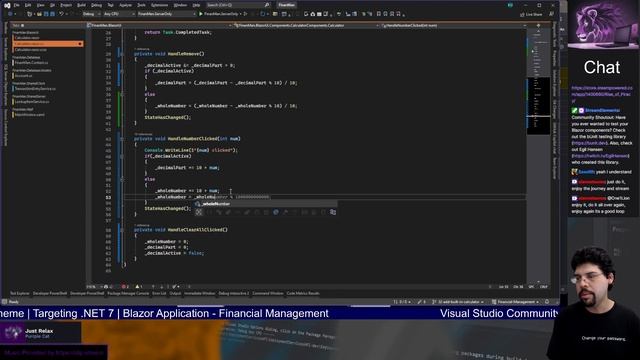Open the Tools menu
Image resolution: width=640 pixels, height=360 pixels.
(141, 5)
